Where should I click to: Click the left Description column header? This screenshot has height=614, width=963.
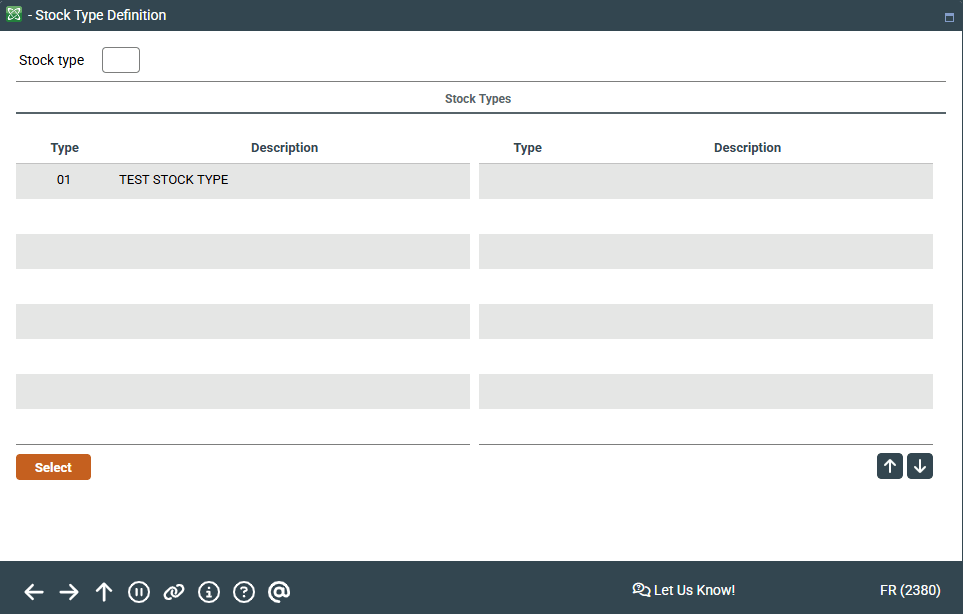[284, 148]
